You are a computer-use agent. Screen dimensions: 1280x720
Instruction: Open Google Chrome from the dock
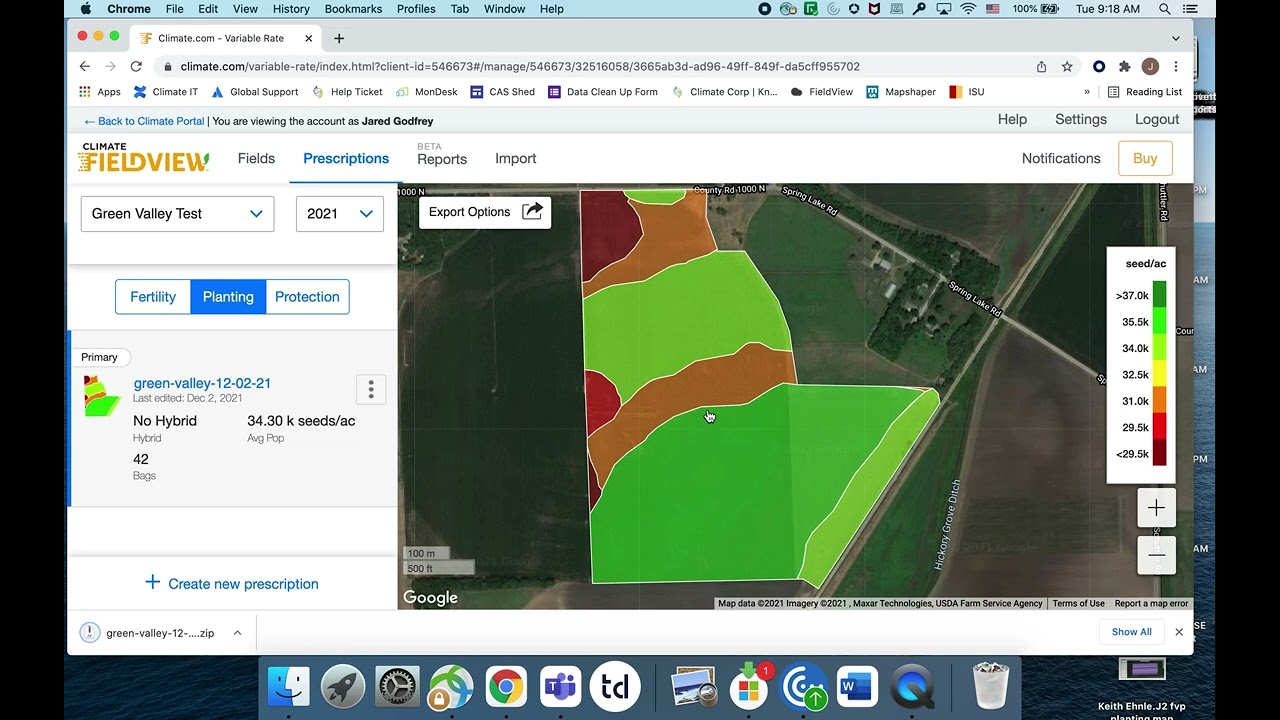[506, 687]
